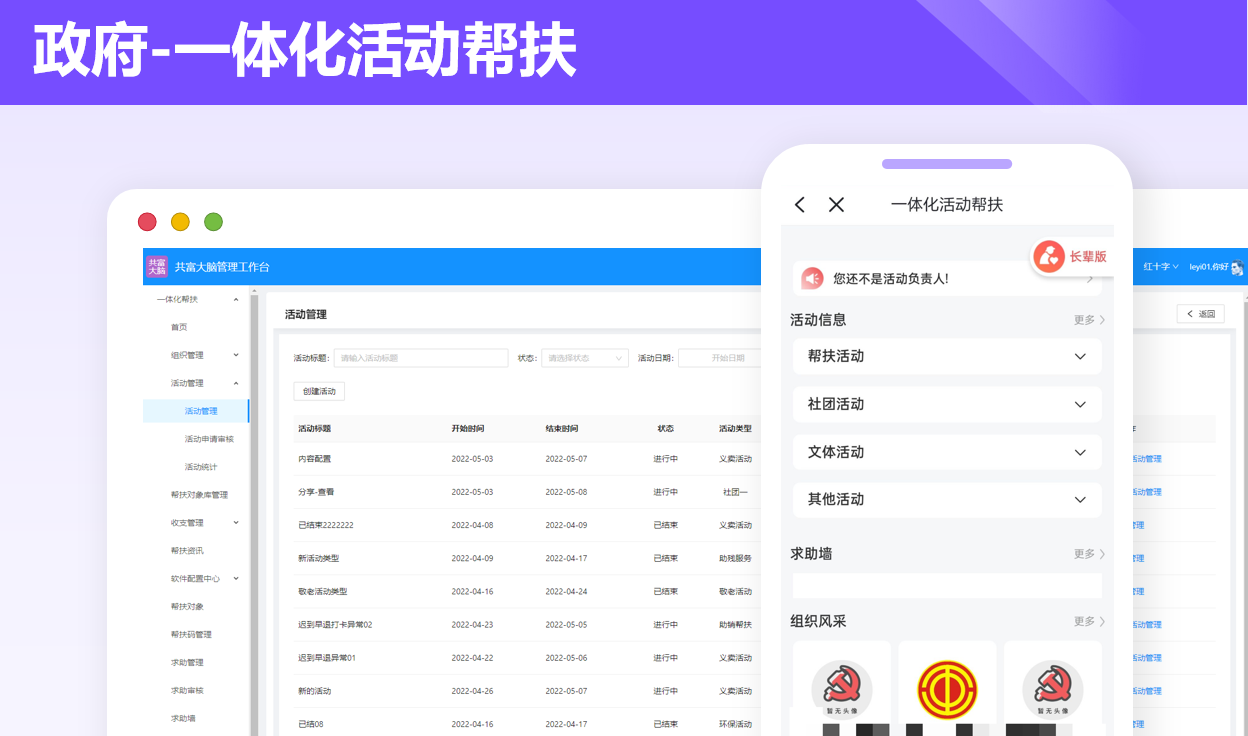
Task: Open 求助审核 in the sidebar
Action: pos(187,691)
